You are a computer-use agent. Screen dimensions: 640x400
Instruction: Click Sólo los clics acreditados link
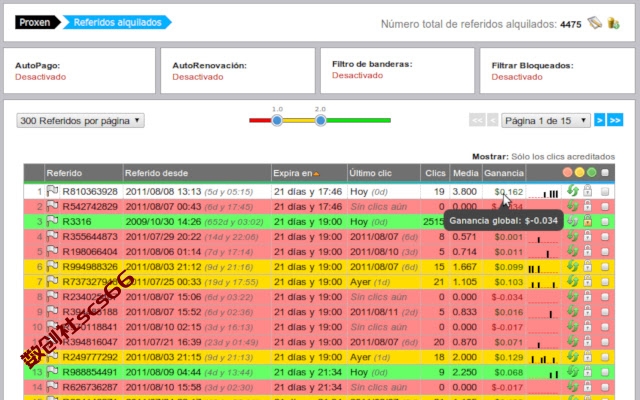(563, 156)
